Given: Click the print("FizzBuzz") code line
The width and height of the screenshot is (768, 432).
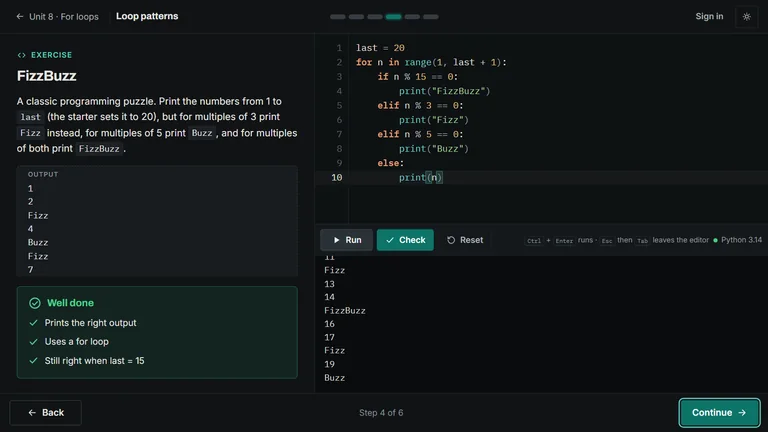Looking at the screenshot, I should [x=444, y=91].
